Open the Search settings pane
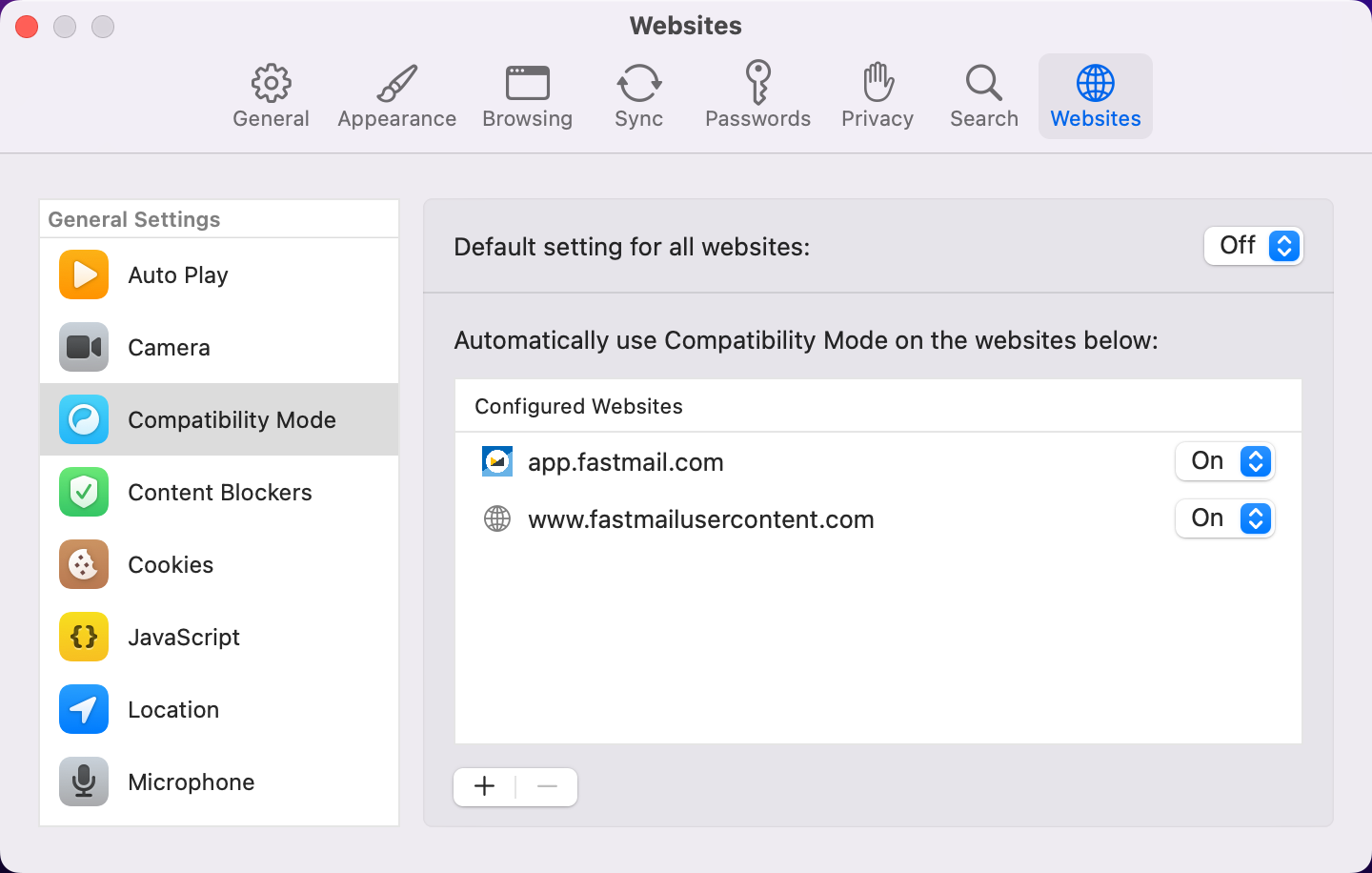This screenshot has height=873, width=1372. [983, 95]
